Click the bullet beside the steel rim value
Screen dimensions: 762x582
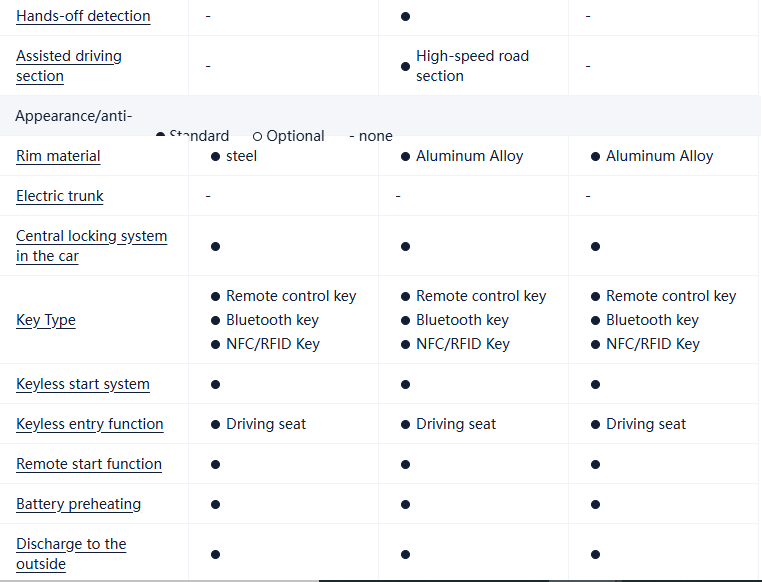pos(215,157)
